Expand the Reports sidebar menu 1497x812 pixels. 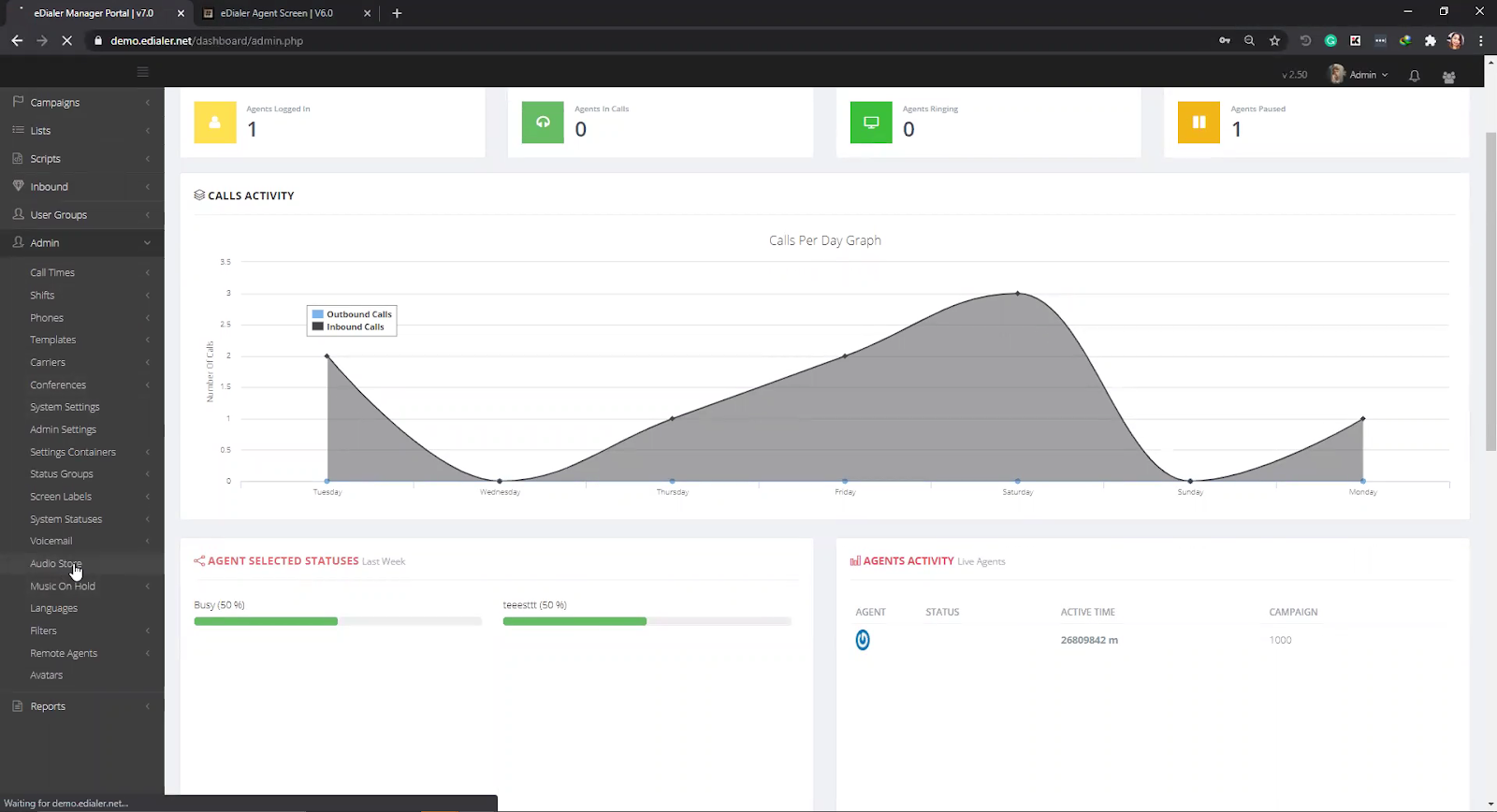tap(82, 706)
